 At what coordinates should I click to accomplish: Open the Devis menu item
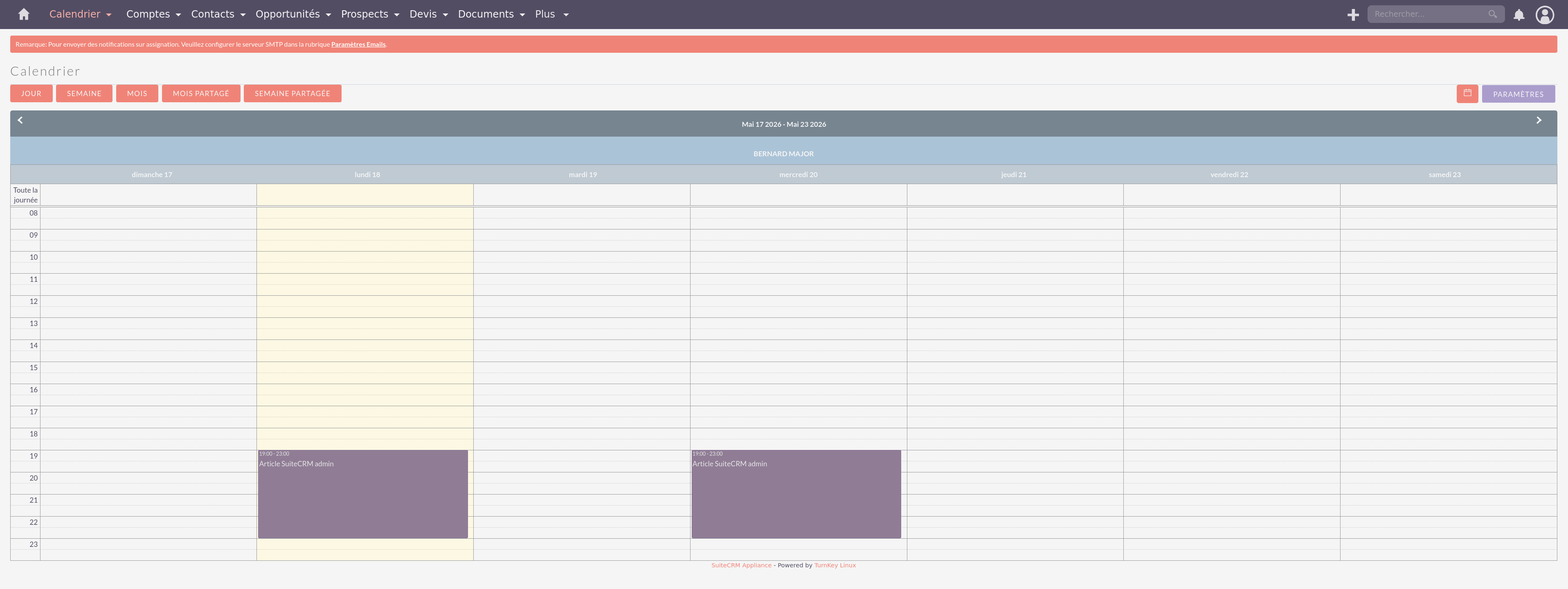coord(423,14)
